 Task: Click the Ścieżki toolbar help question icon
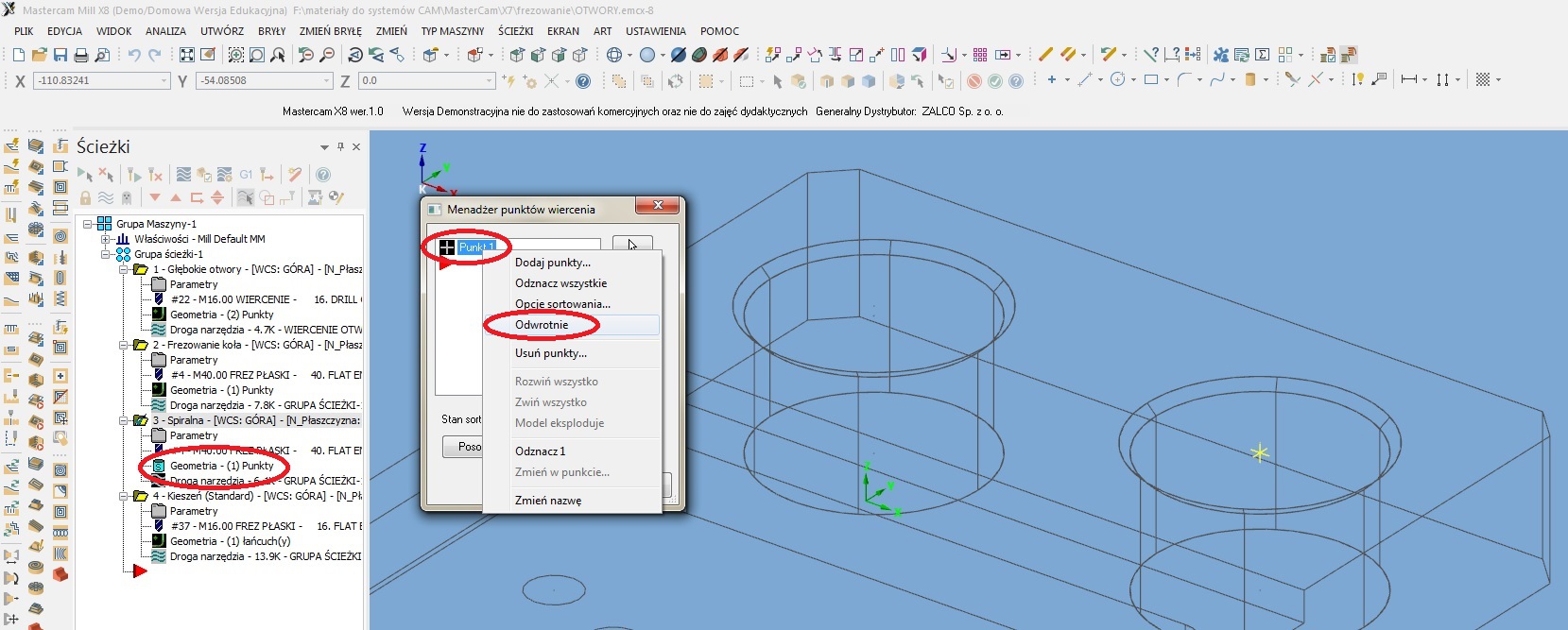coord(323,175)
